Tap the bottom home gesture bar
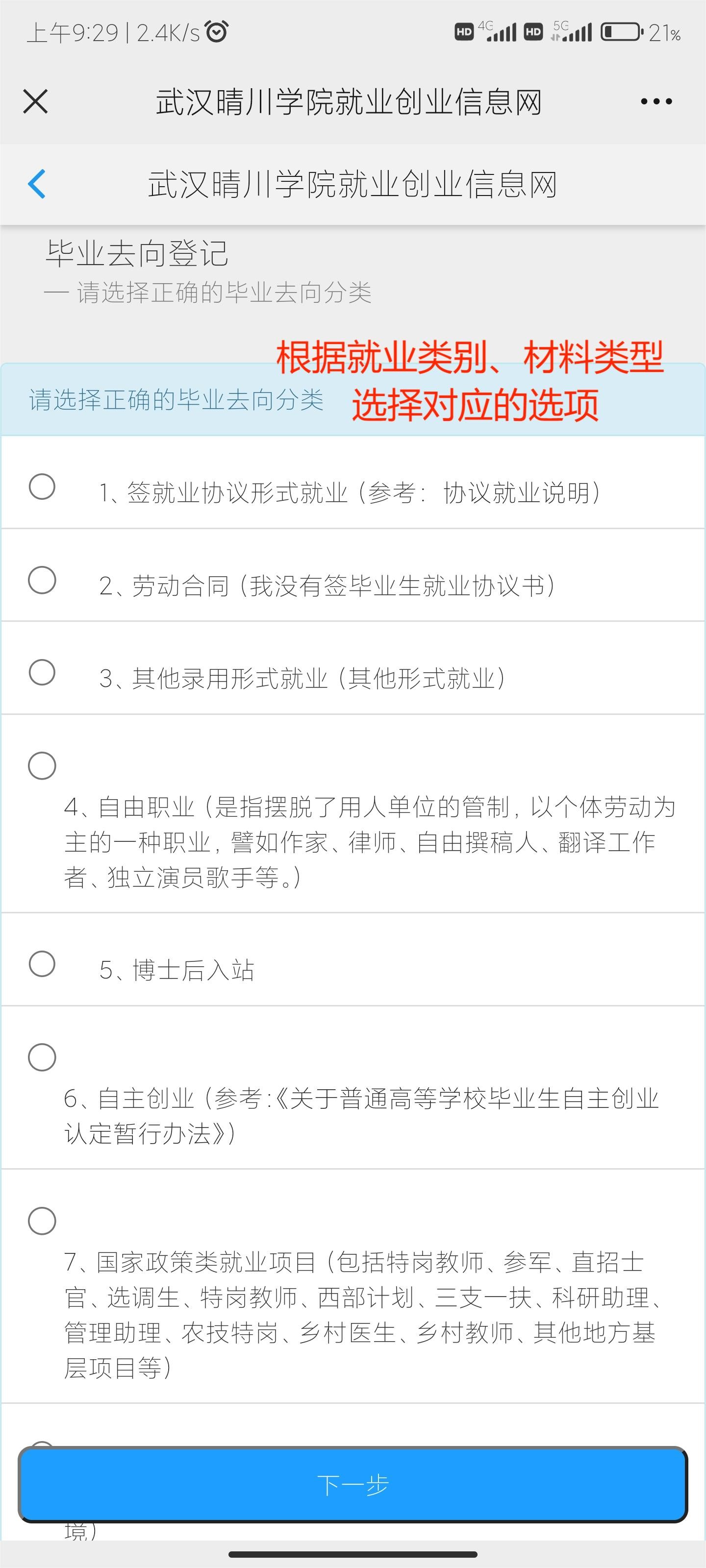This screenshot has height=1568, width=706. pyautogui.click(x=353, y=1554)
